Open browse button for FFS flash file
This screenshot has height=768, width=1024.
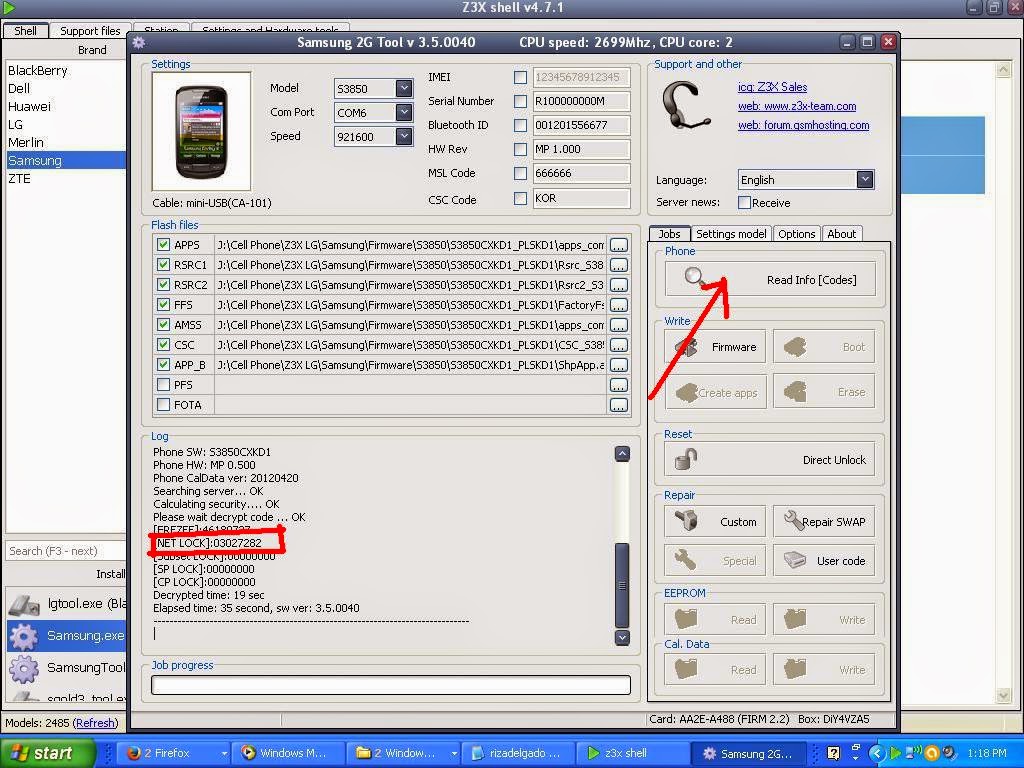tap(618, 305)
